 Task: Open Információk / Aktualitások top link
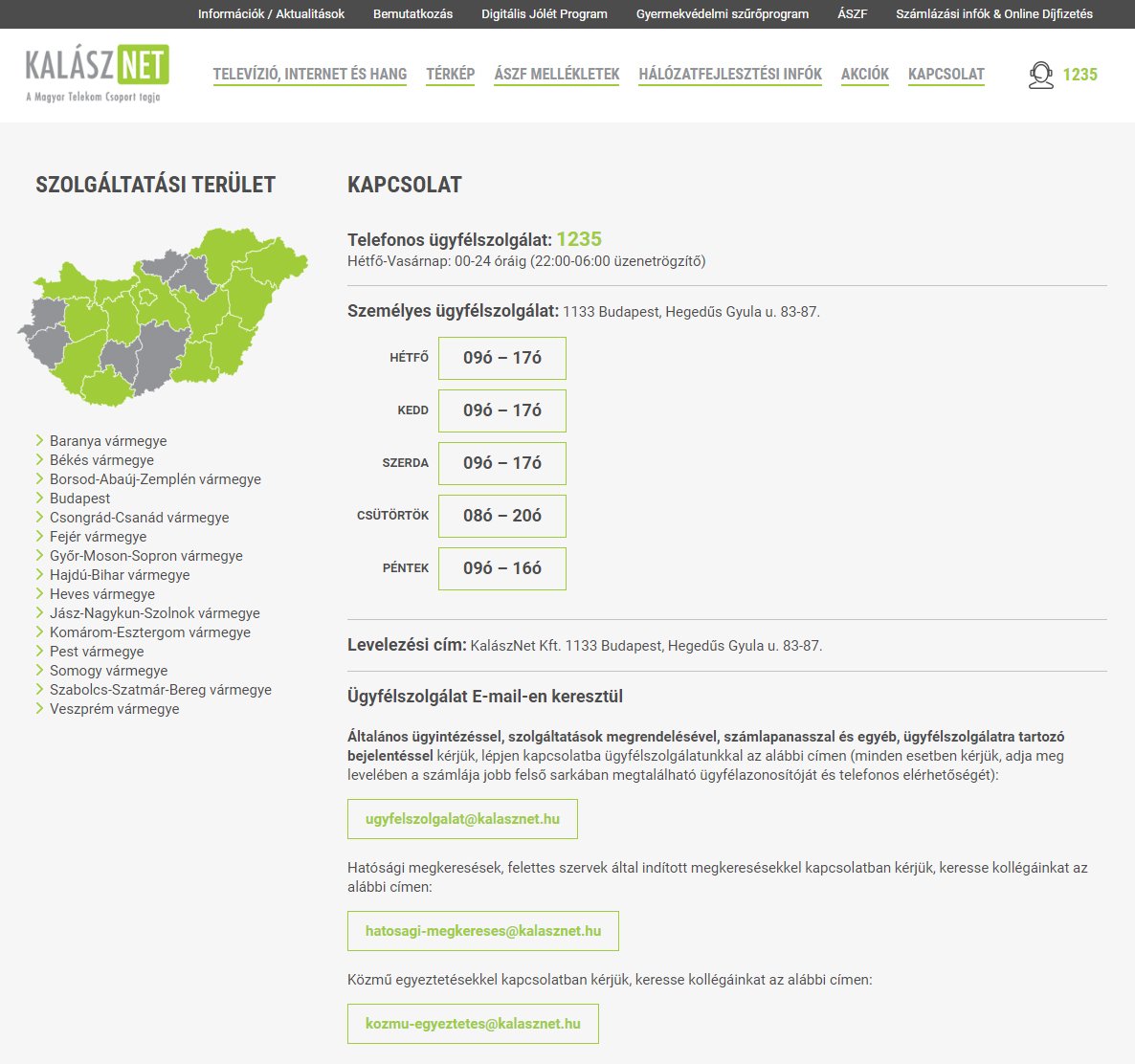coord(271,13)
